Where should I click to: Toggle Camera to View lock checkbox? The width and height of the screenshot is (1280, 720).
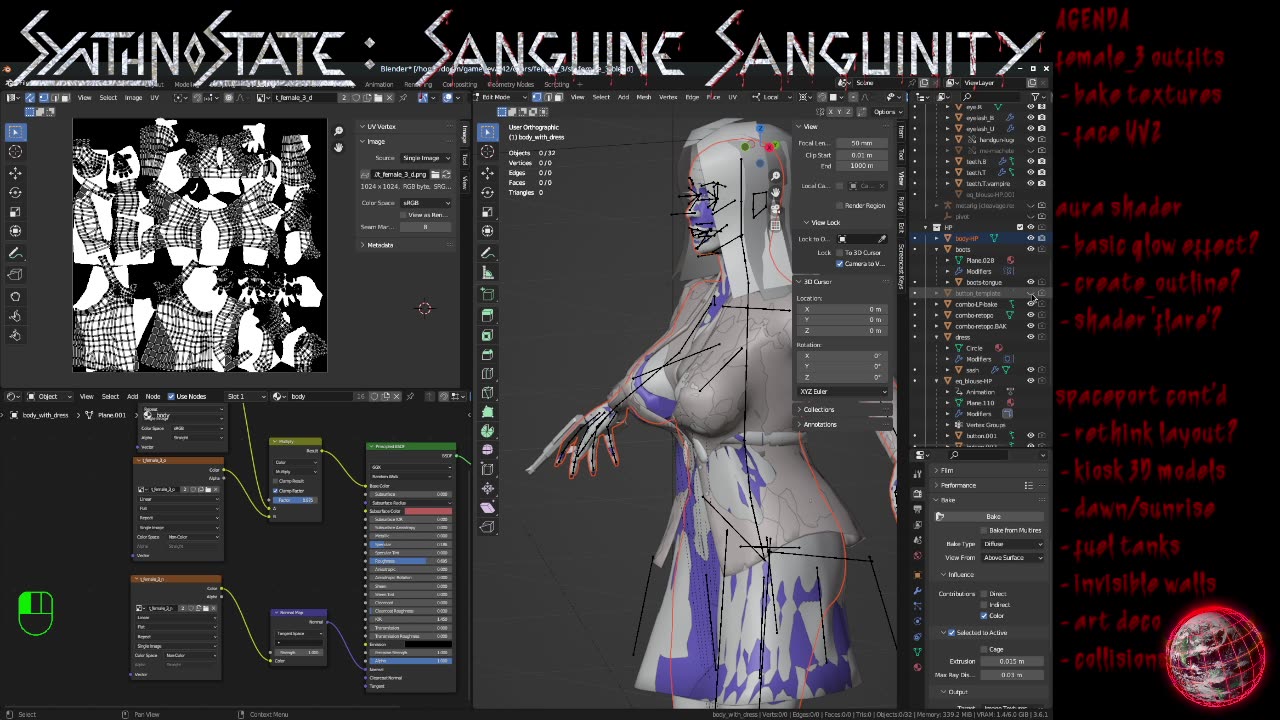click(x=840, y=263)
